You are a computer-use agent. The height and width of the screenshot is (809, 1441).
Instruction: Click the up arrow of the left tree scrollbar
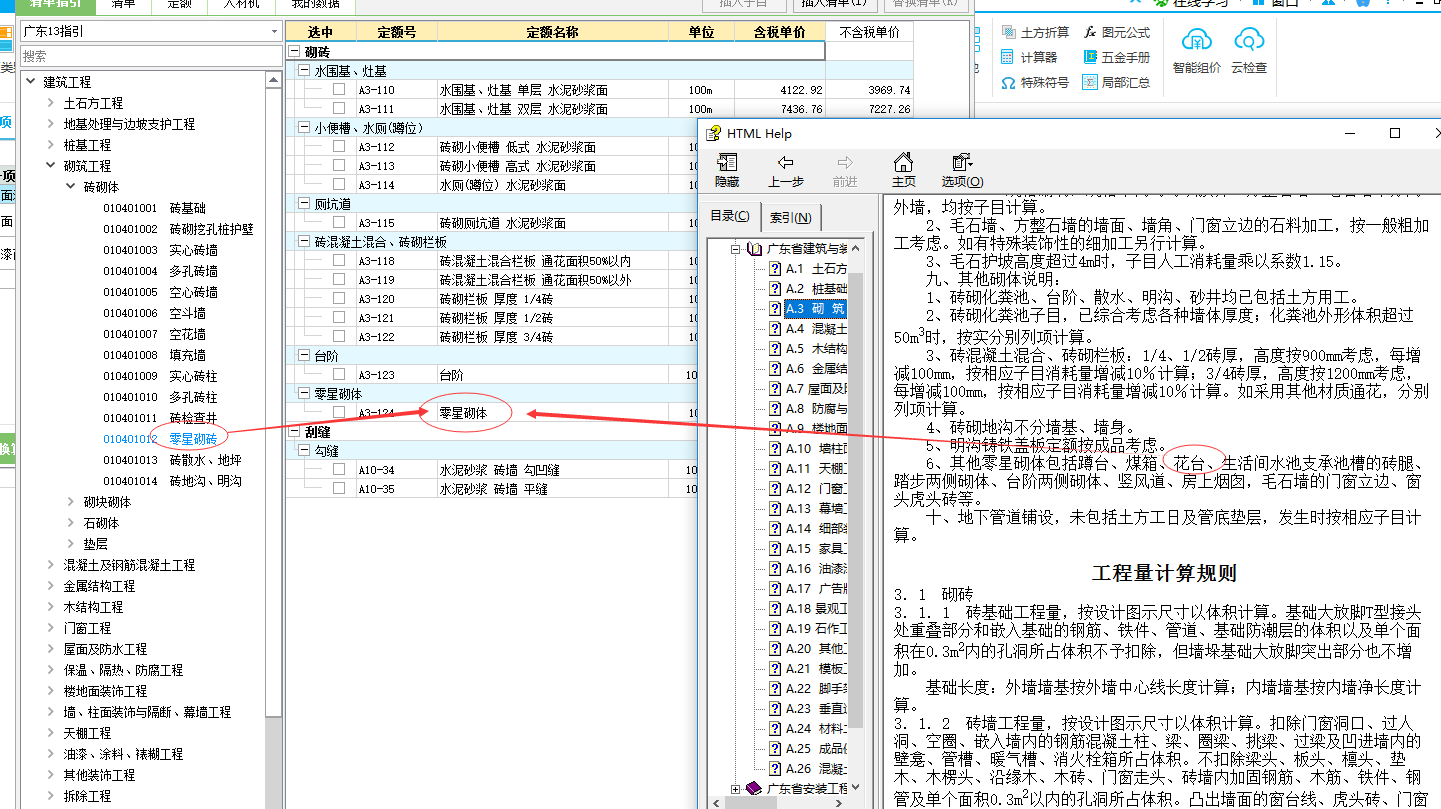point(274,78)
